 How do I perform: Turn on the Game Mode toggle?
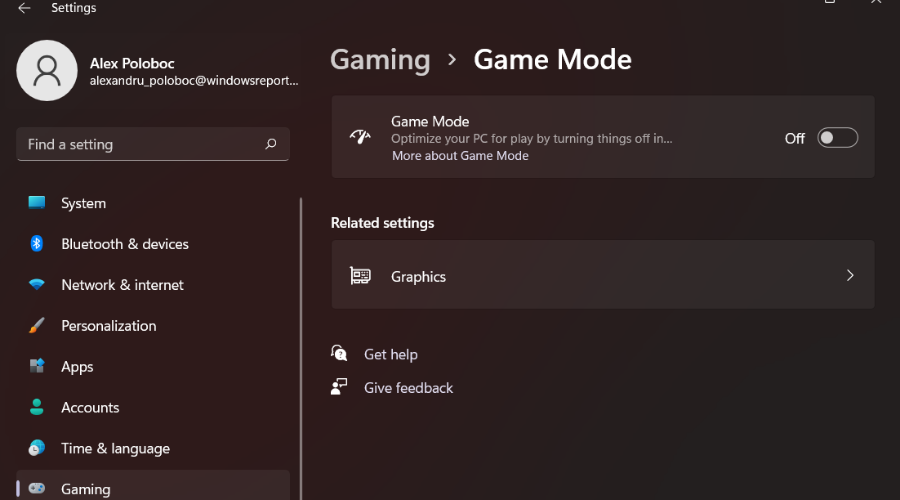pos(837,138)
